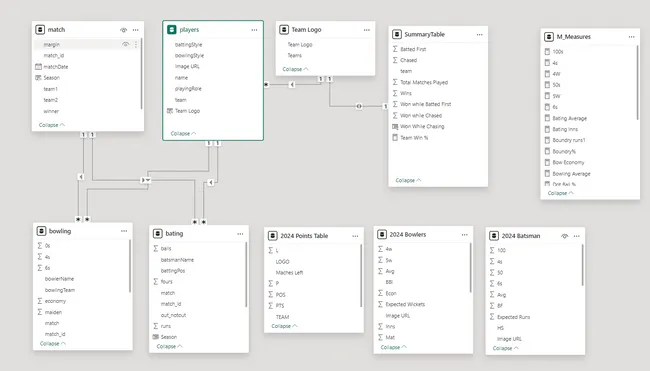Click vertical dots menu on margin field

[x=136, y=44]
